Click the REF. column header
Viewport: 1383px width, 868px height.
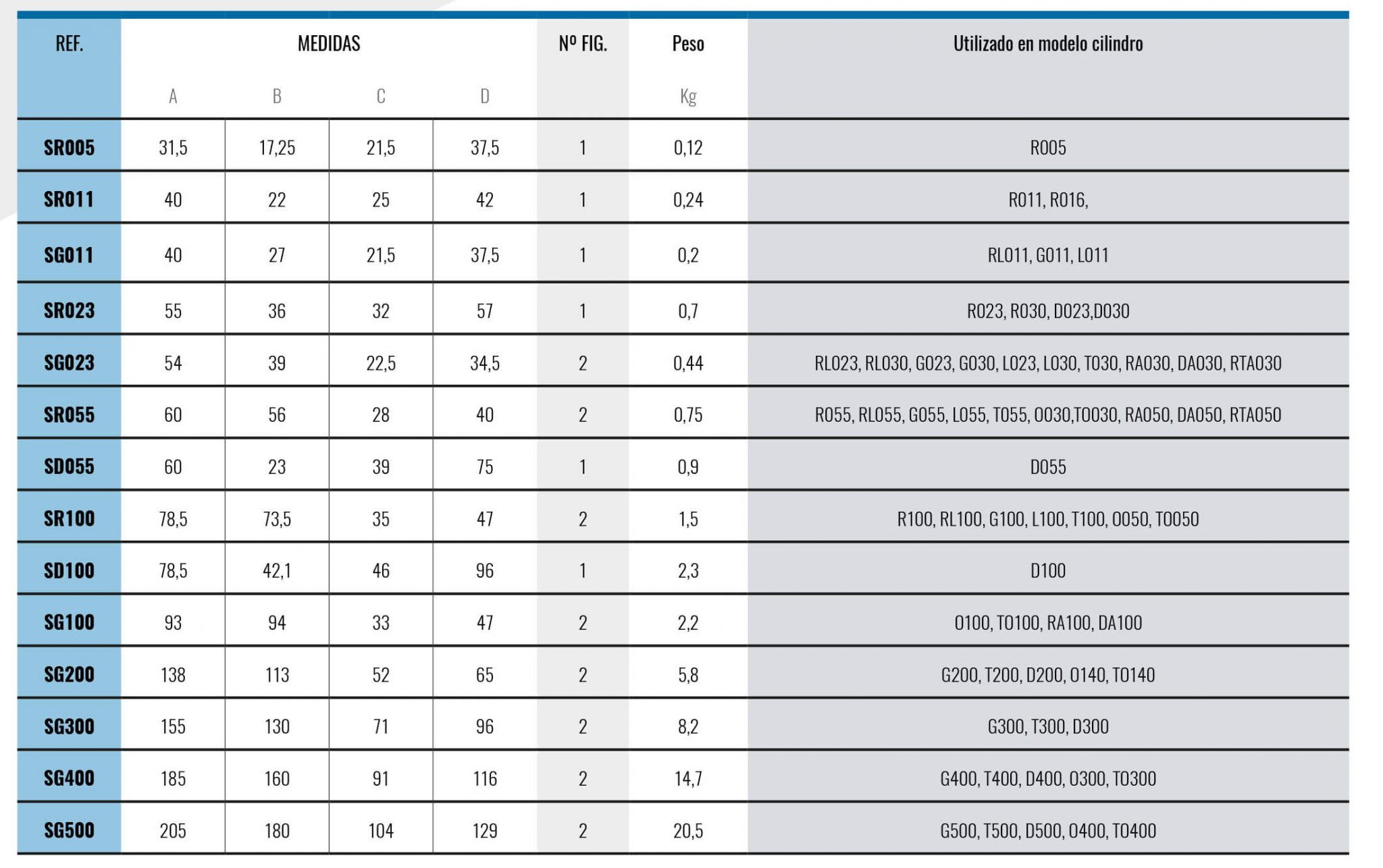click(x=69, y=45)
